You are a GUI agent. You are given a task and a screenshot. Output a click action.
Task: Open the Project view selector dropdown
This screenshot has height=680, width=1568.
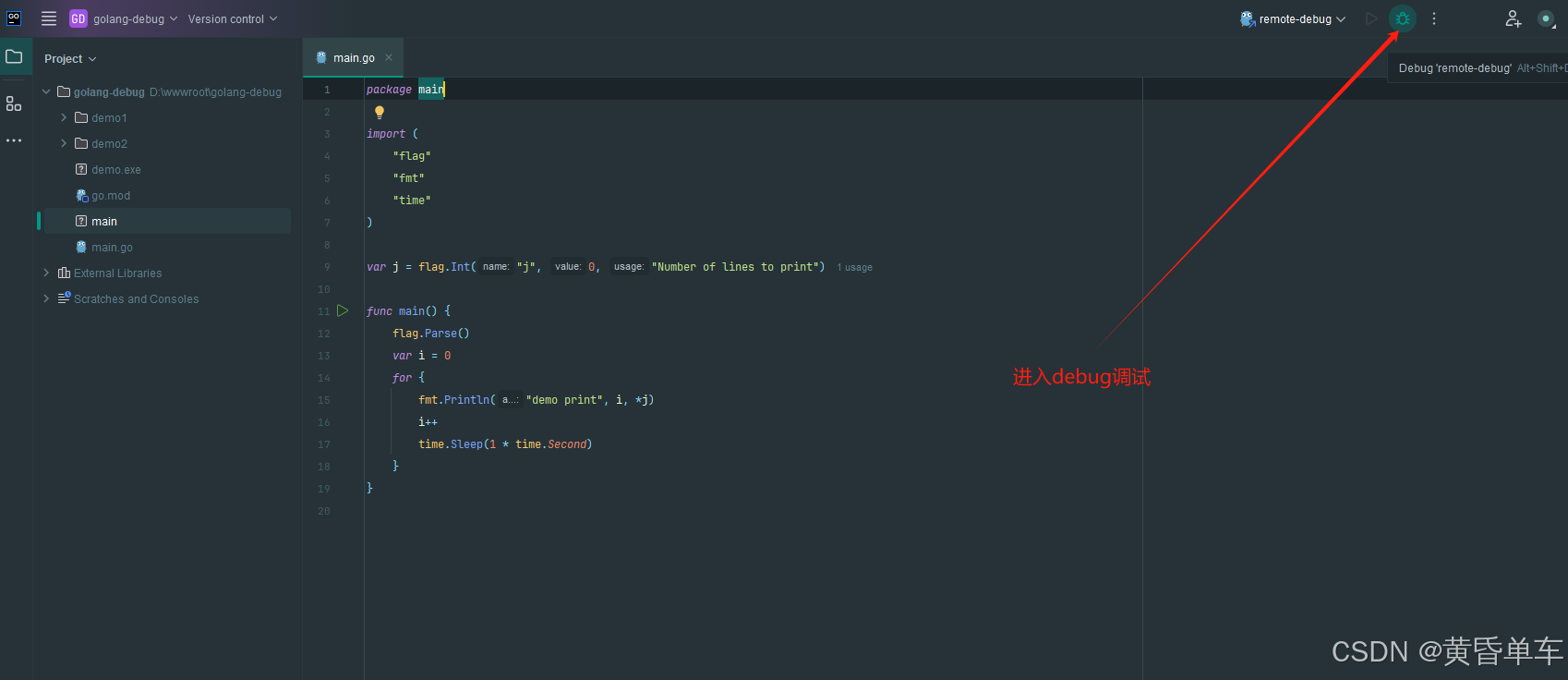pos(70,58)
